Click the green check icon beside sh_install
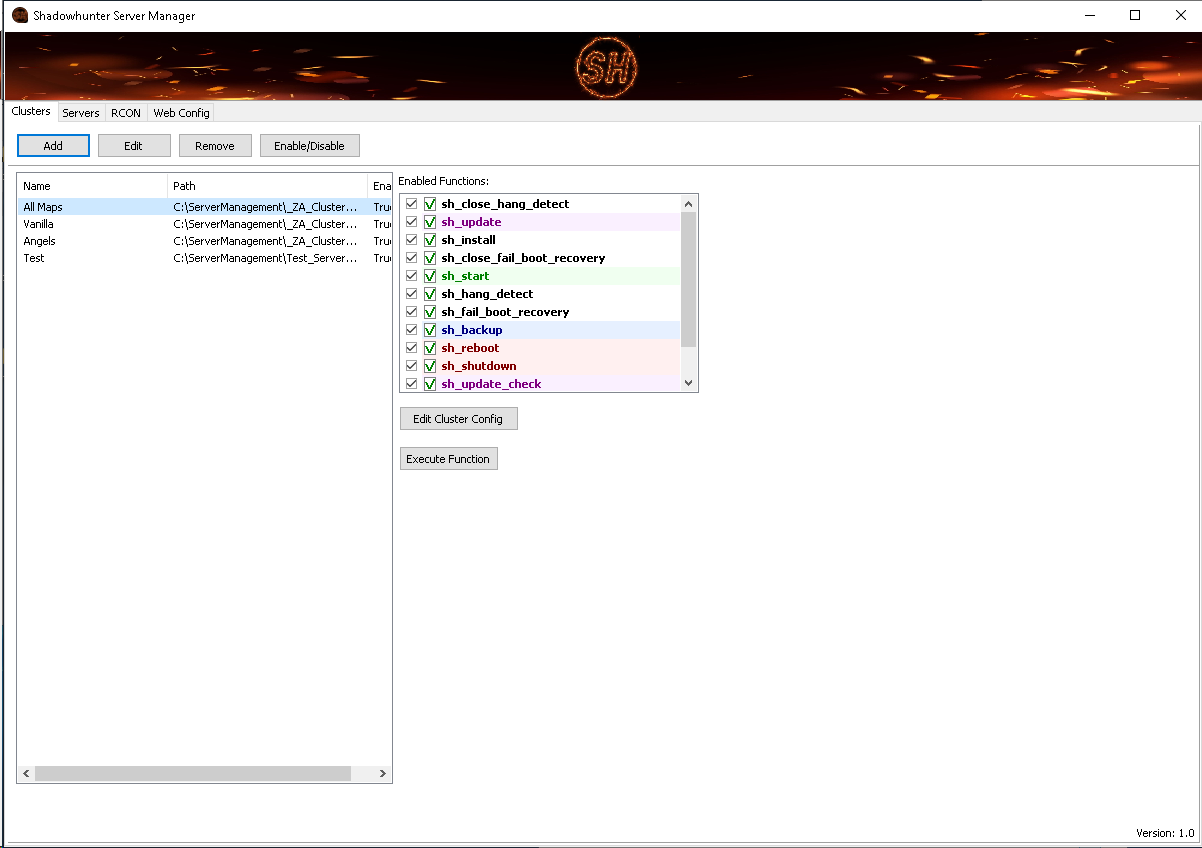 coord(430,239)
